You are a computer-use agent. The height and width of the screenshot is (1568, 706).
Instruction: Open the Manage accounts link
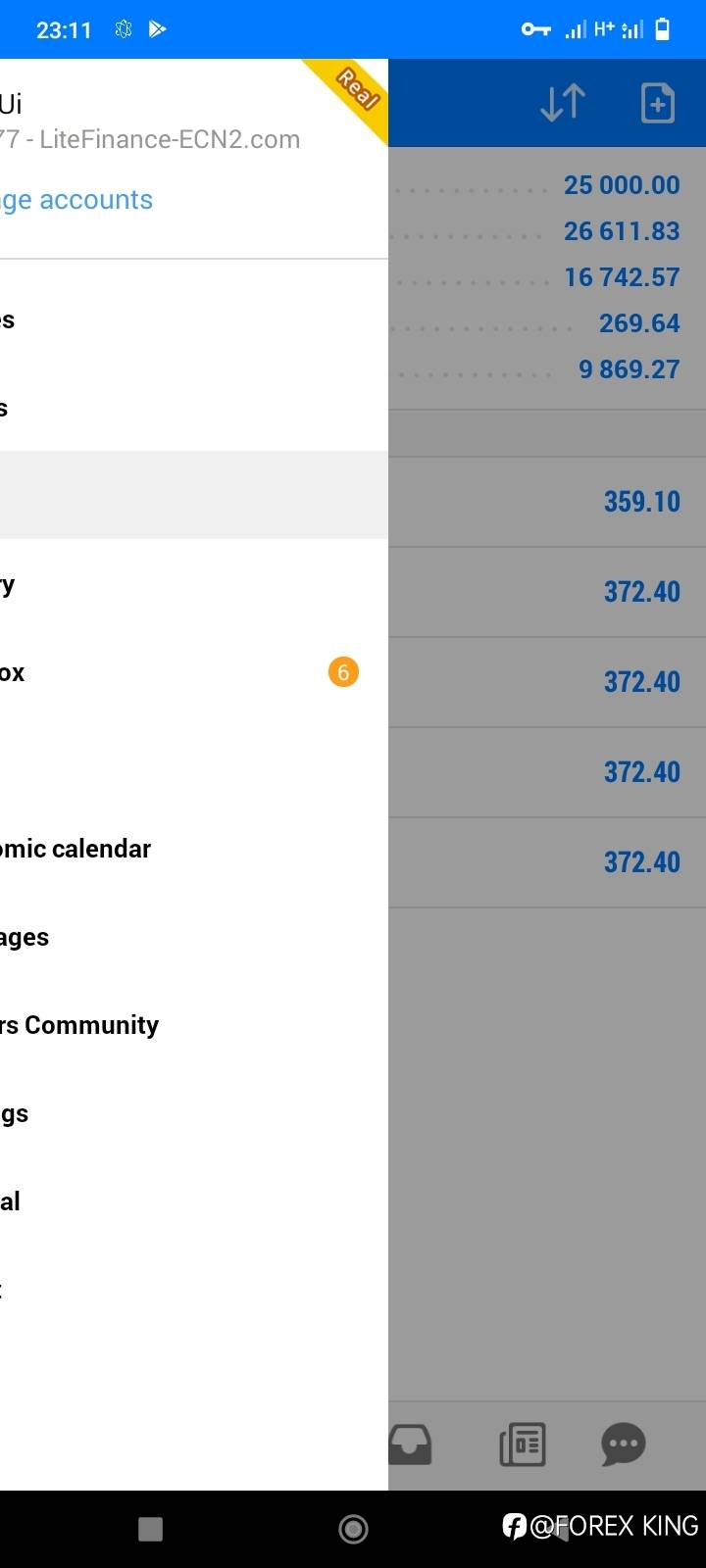(x=76, y=200)
